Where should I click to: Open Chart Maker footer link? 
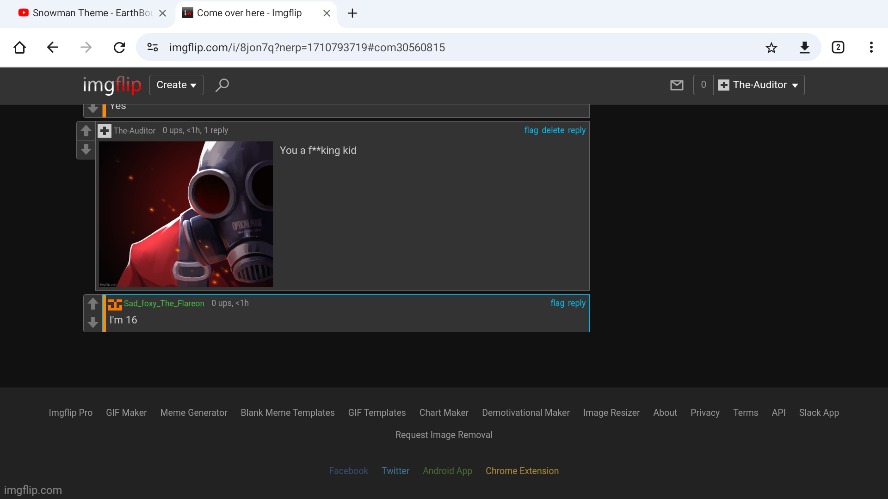tap(444, 413)
